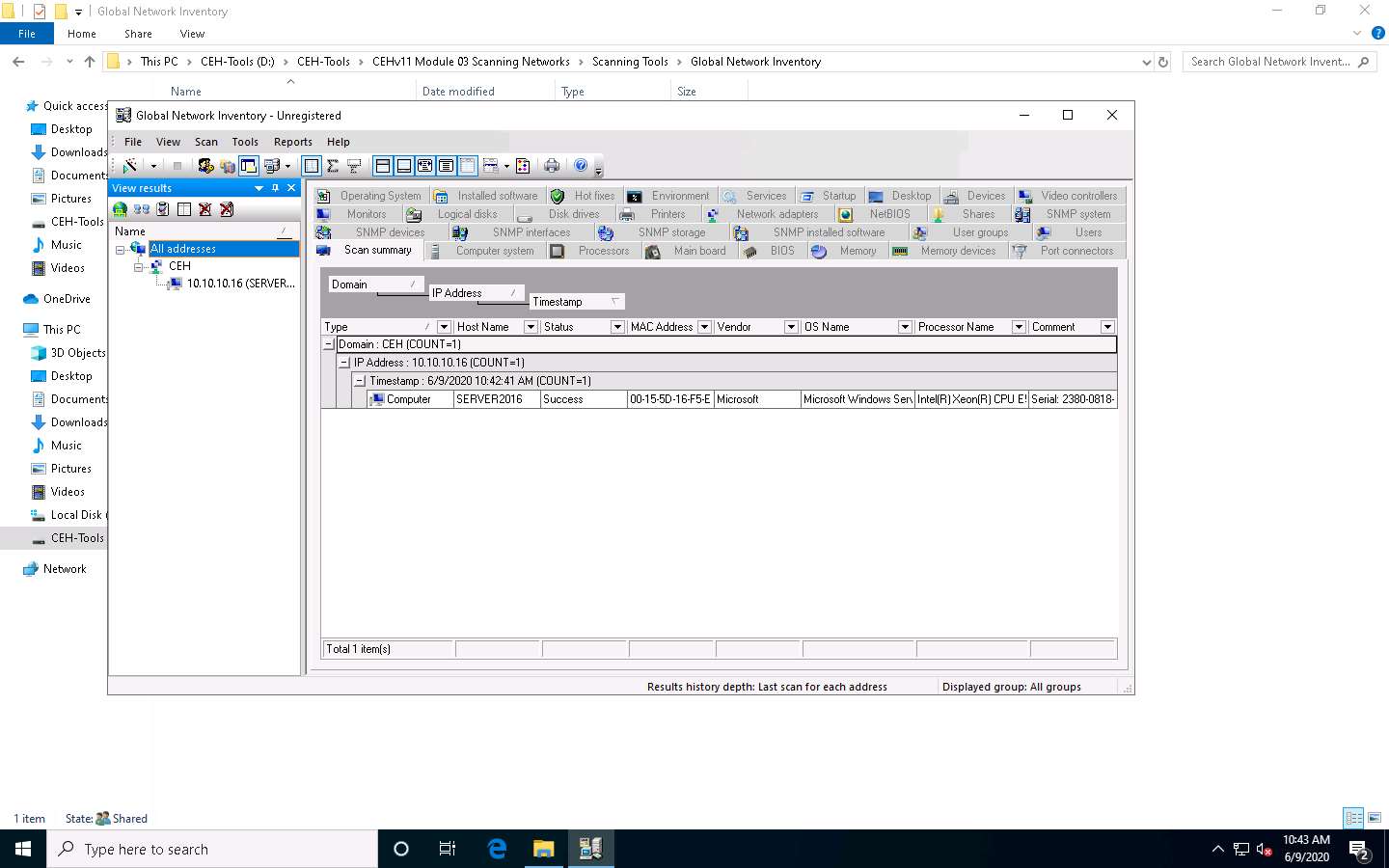The width and height of the screenshot is (1389, 868).
Task: Open the Share tab in File Explorer
Action: tap(138, 34)
